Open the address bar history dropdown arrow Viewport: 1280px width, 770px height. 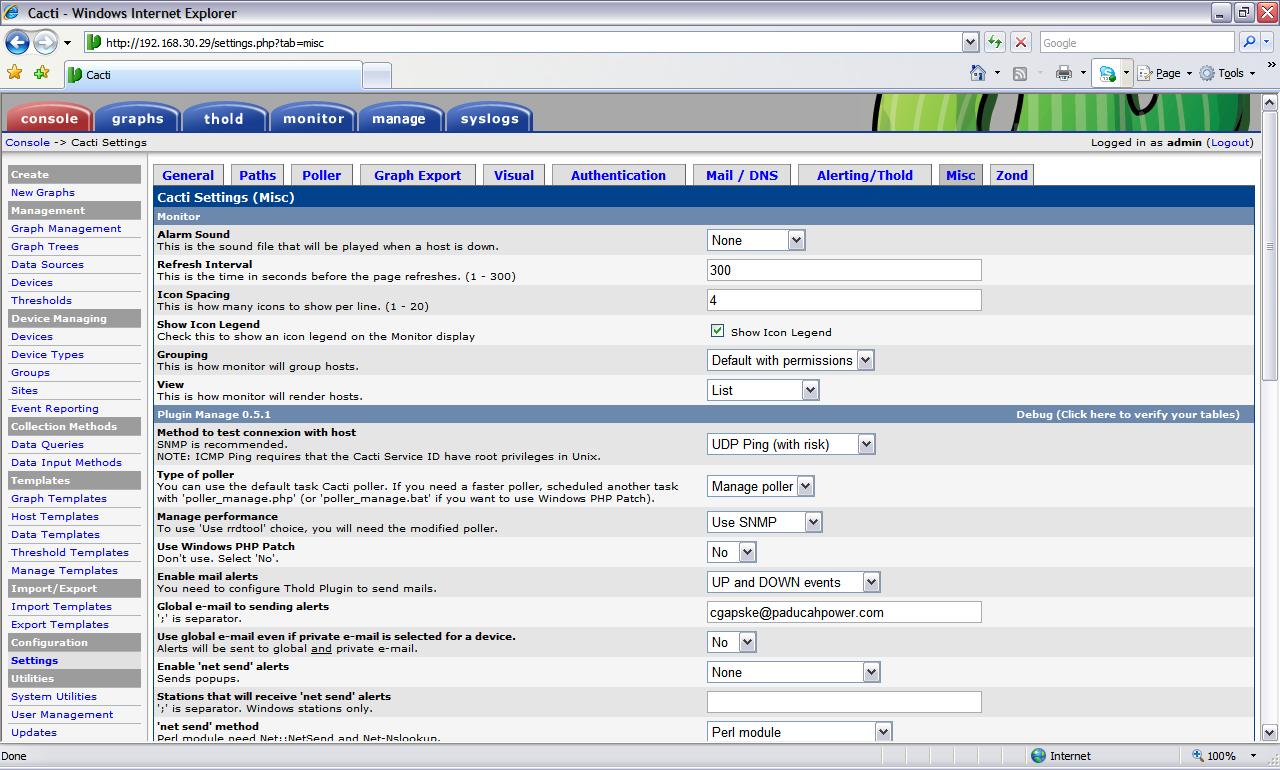click(x=970, y=42)
